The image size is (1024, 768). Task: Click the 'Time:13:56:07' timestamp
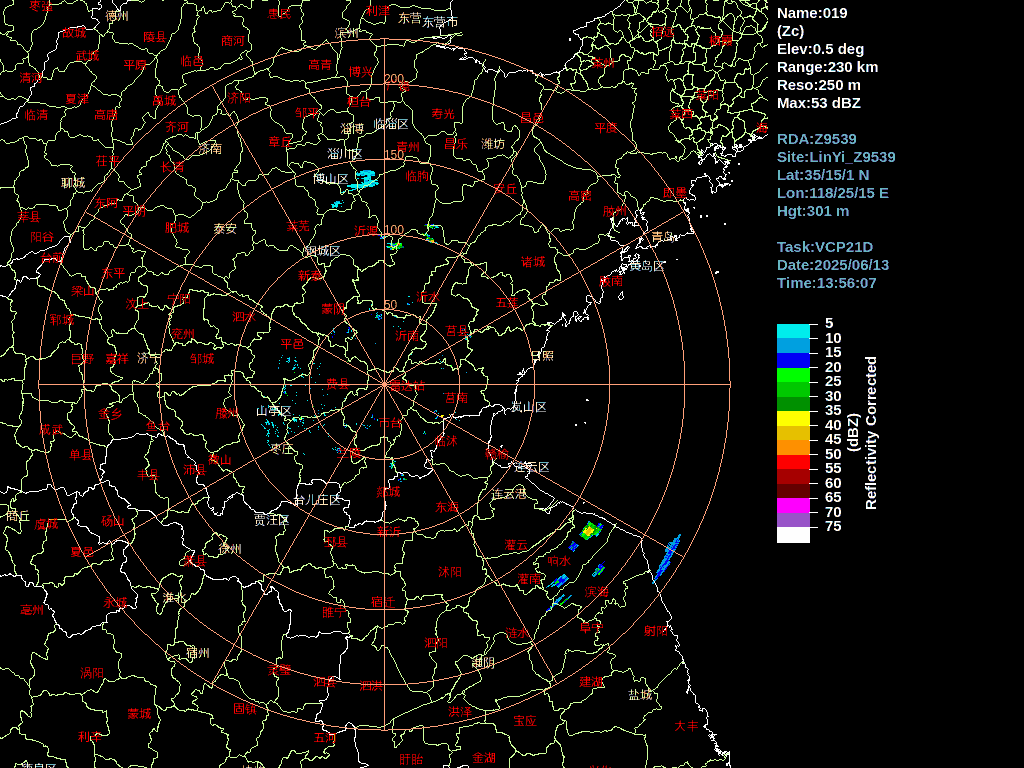pos(826,283)
